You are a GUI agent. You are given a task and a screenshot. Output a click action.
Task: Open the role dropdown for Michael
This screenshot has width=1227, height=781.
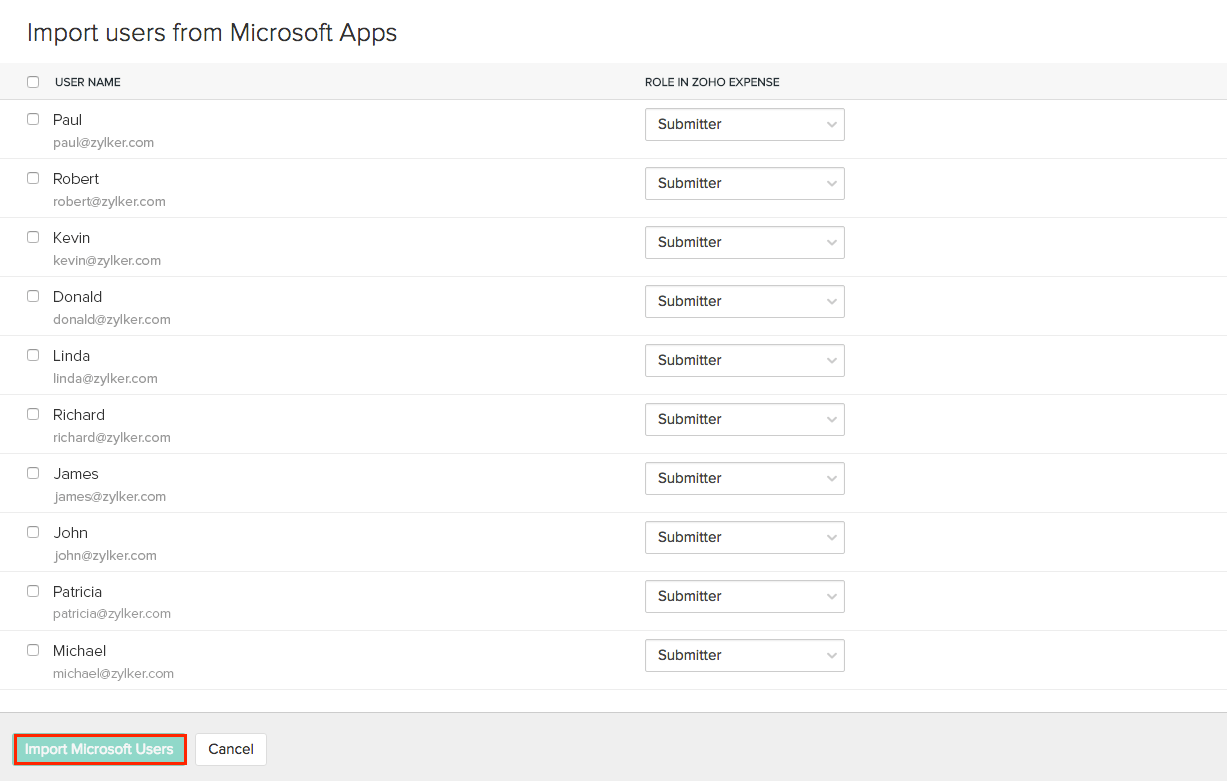click(744, 656)
